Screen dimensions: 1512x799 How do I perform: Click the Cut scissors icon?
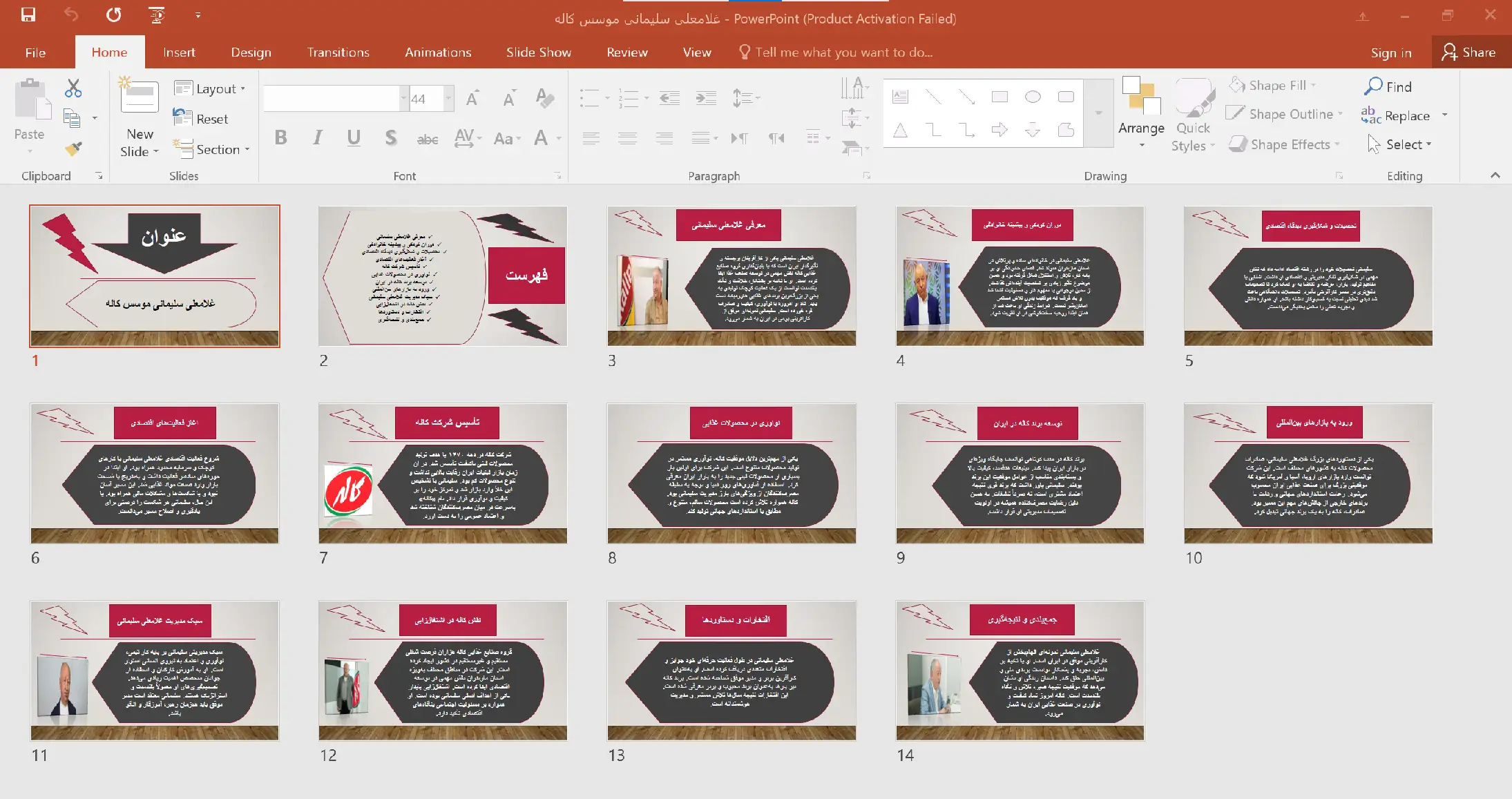(73, 88)
